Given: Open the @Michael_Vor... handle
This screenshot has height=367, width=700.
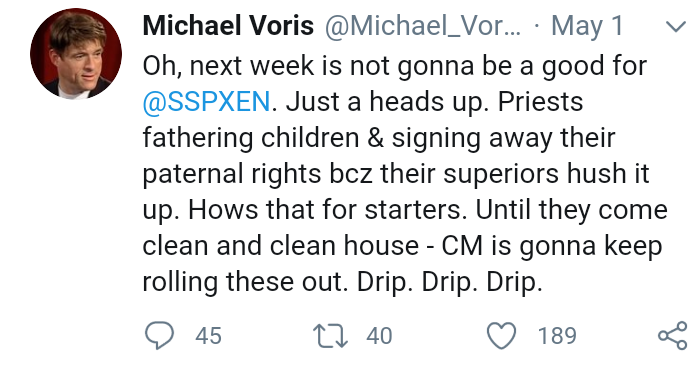Looking at the screenshot, I should point(423,26).
